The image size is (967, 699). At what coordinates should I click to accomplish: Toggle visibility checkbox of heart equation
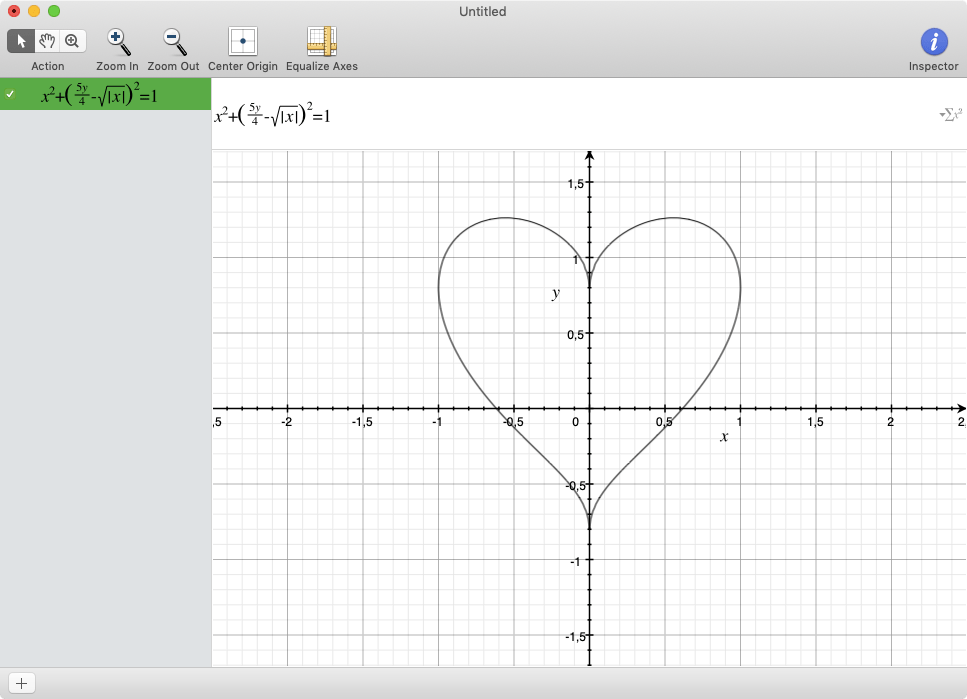[x=10, y=94]
